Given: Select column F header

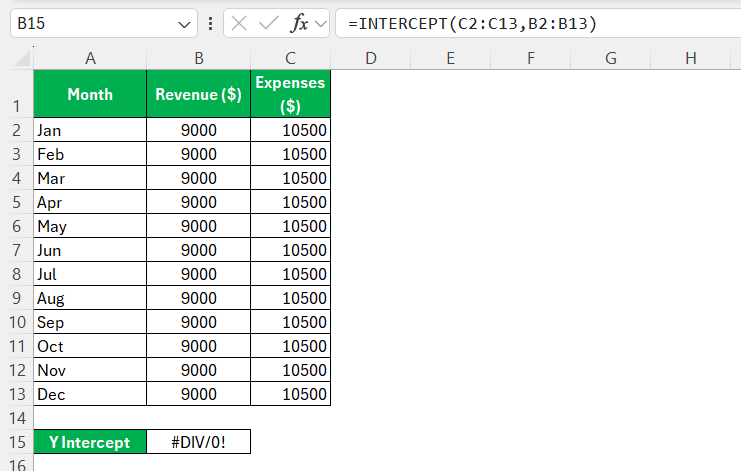Looking at the screenshot, I should (531, 59).
